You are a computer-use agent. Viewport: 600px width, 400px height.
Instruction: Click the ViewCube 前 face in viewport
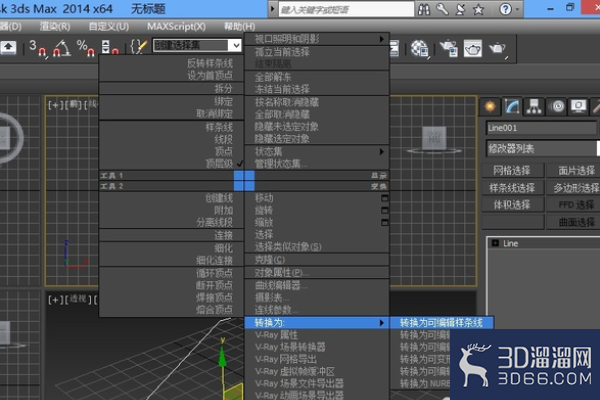tap(434, 138)
